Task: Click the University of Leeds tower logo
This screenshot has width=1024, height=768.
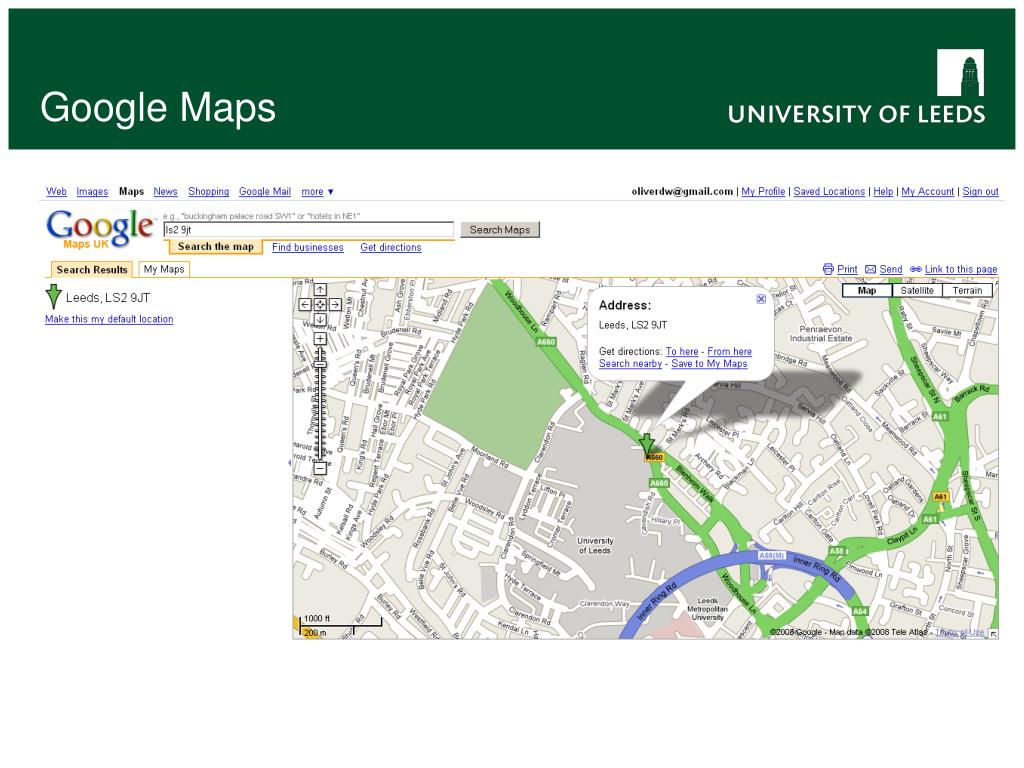Action: point(960,72)
